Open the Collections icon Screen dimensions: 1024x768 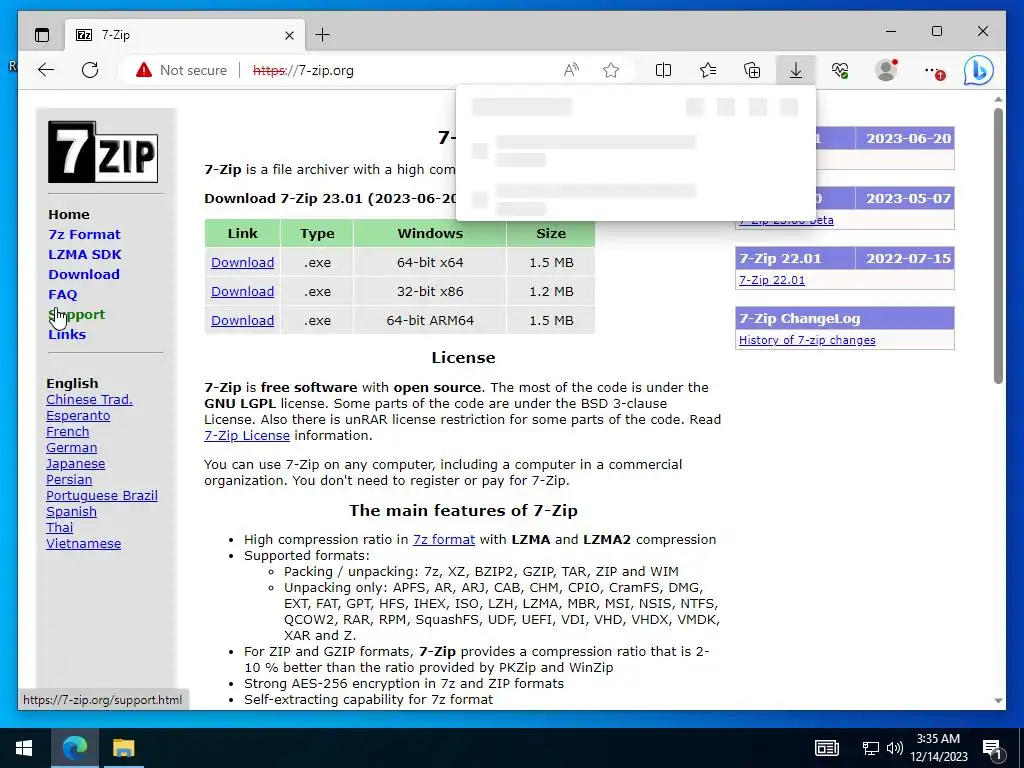(x=752, y=70)
